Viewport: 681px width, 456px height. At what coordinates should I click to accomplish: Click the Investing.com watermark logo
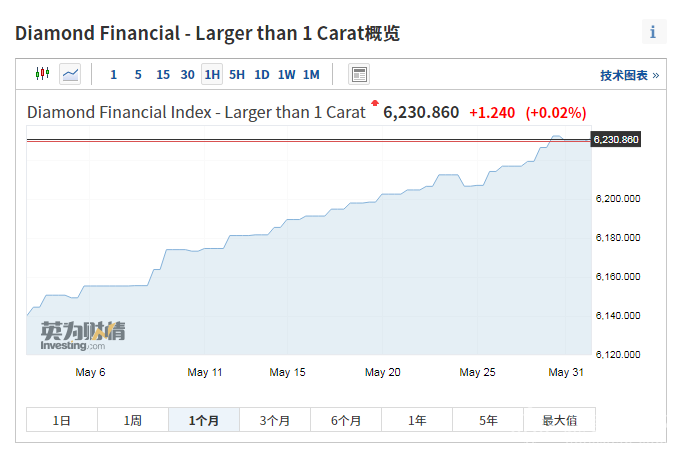pos(82,335)
